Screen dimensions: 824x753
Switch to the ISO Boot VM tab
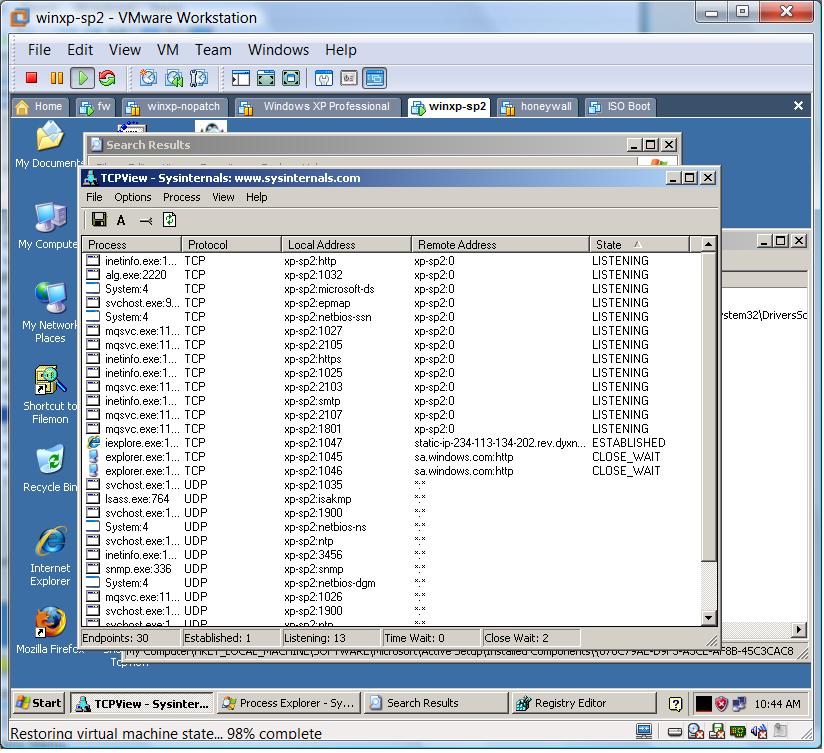(x=621, y=107)
